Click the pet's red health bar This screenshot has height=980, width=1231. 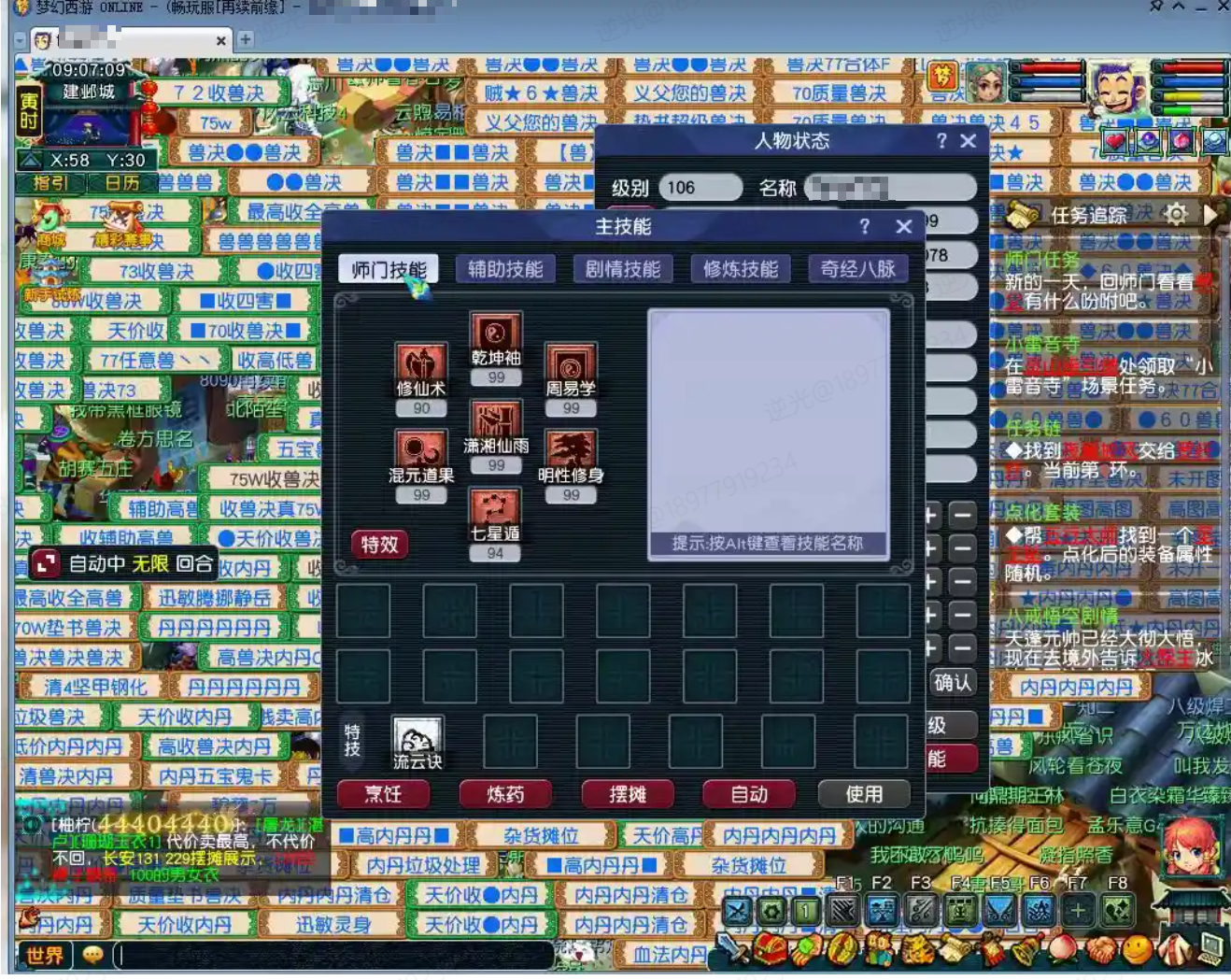pos(1051,67)
